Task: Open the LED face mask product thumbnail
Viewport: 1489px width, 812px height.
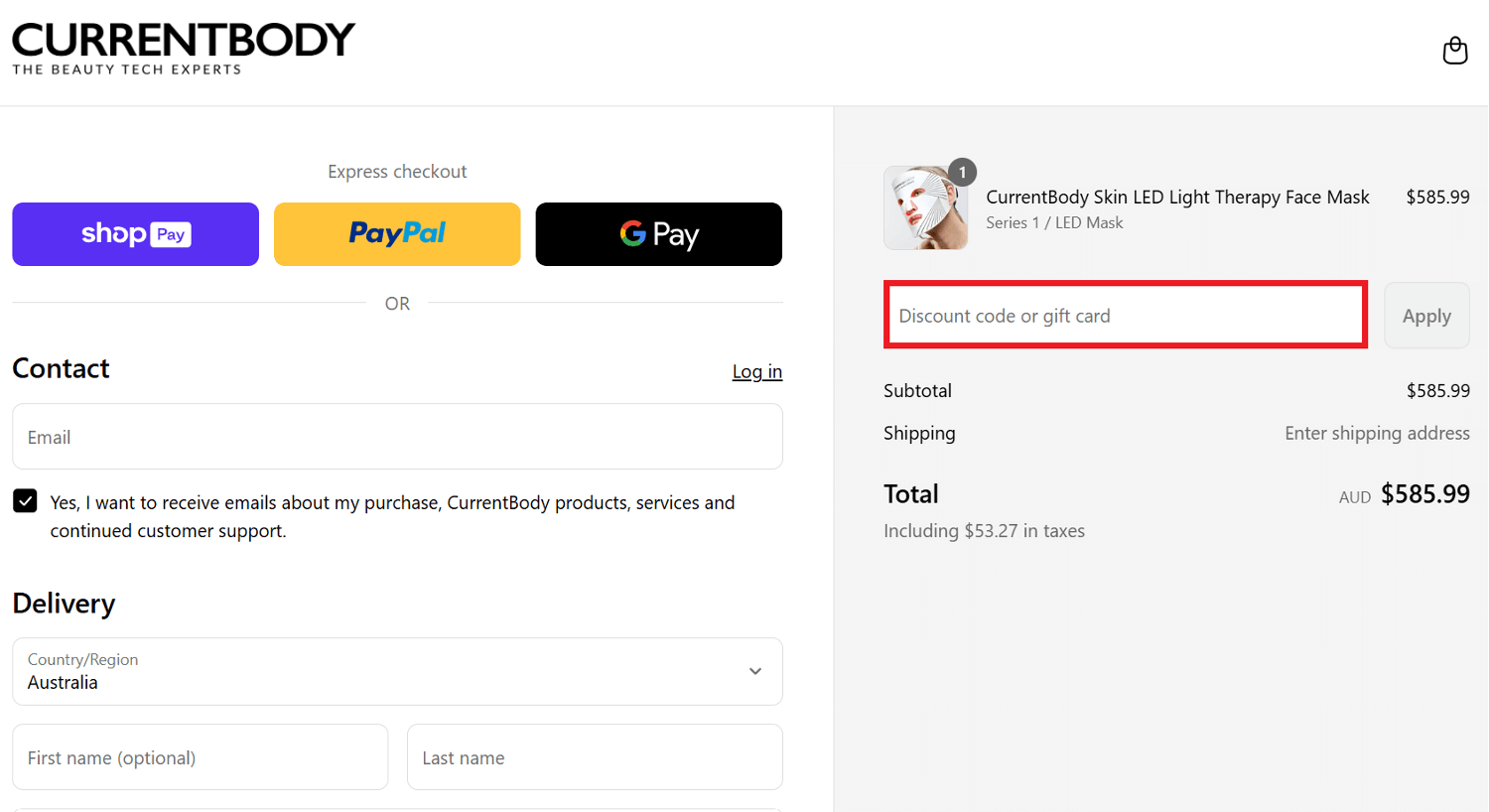Action: [925, 207]
